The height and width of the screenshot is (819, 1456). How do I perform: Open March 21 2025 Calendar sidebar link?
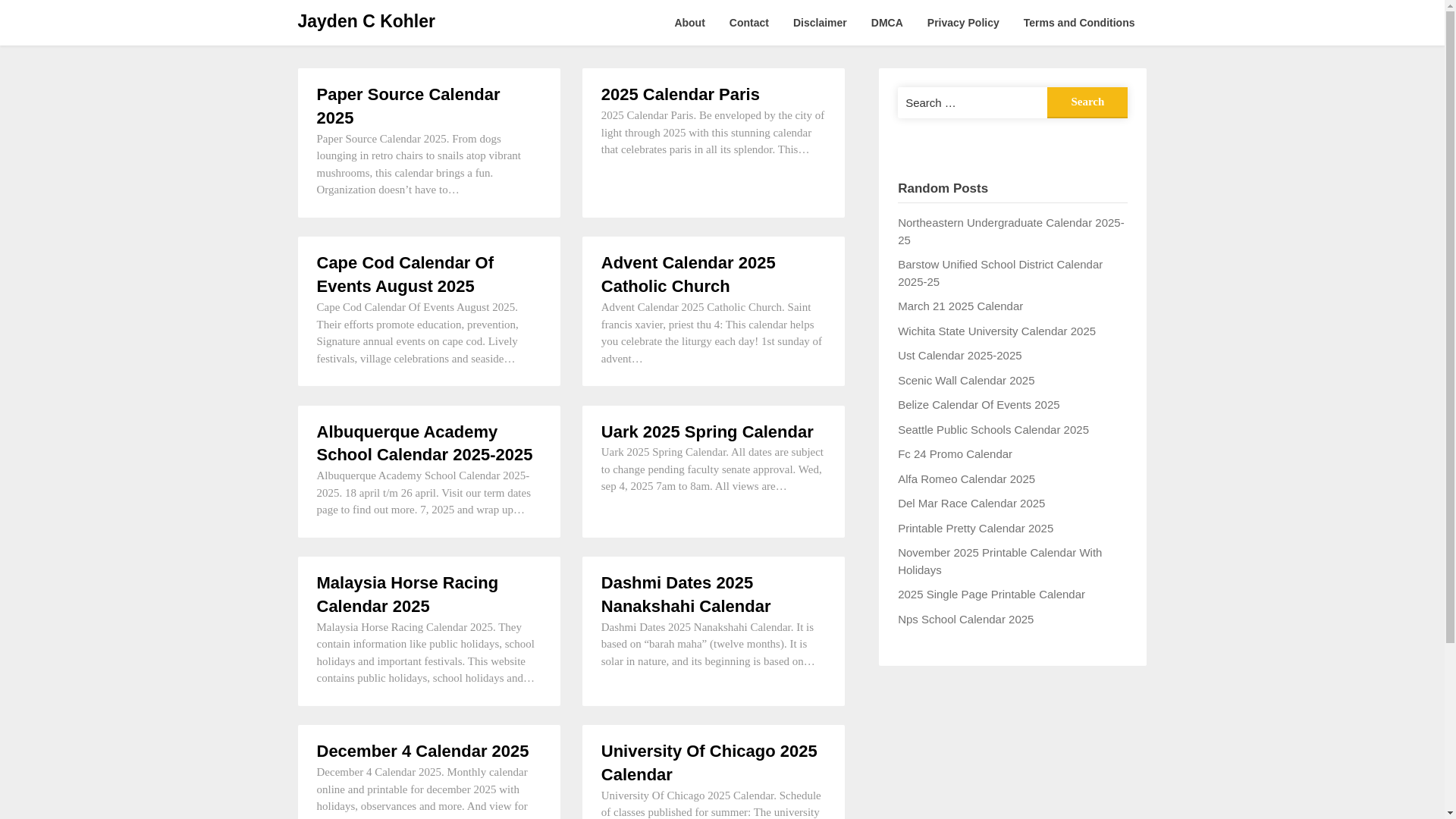point(960,306)
